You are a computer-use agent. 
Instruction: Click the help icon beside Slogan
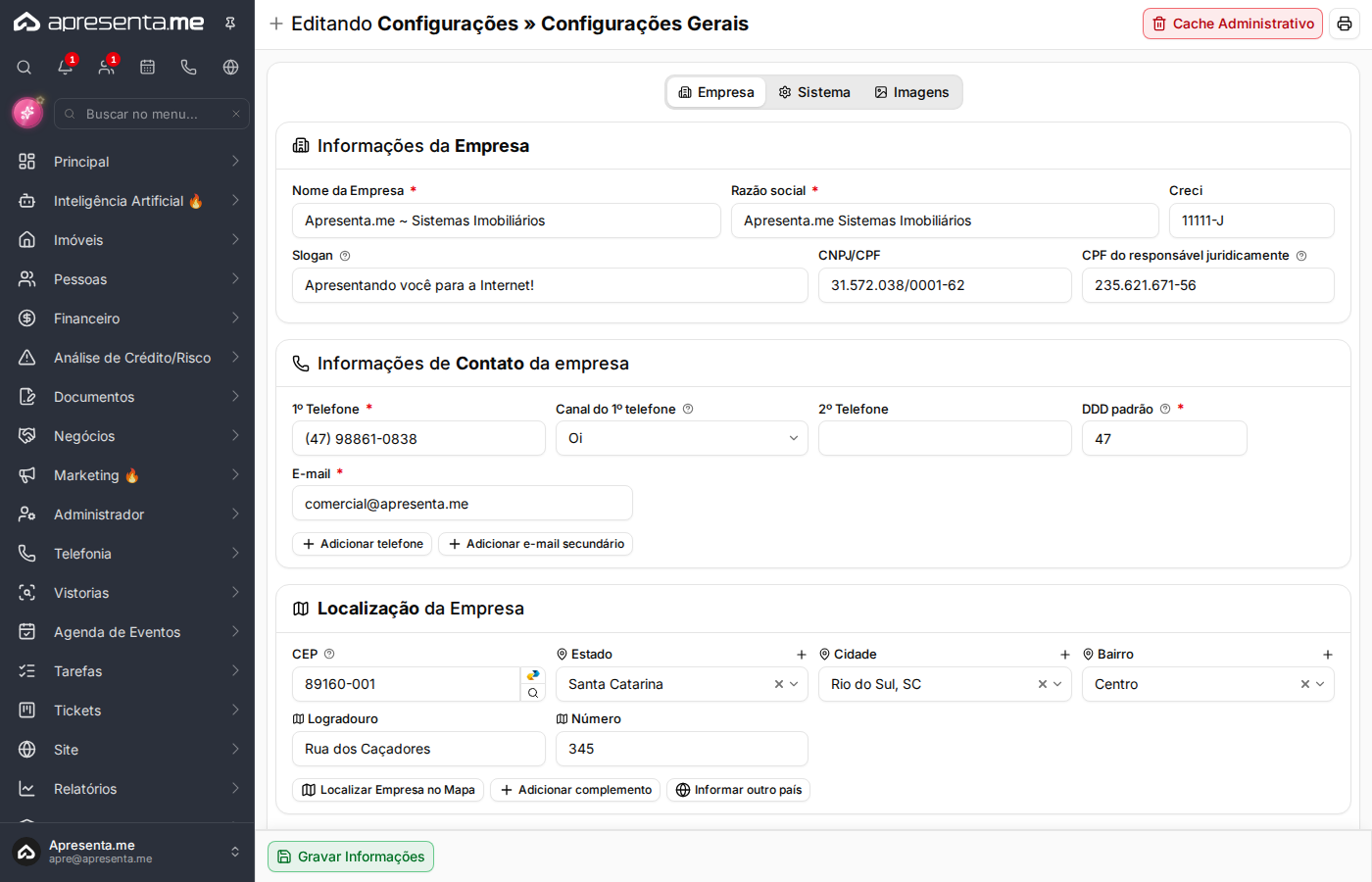[345, 256]
